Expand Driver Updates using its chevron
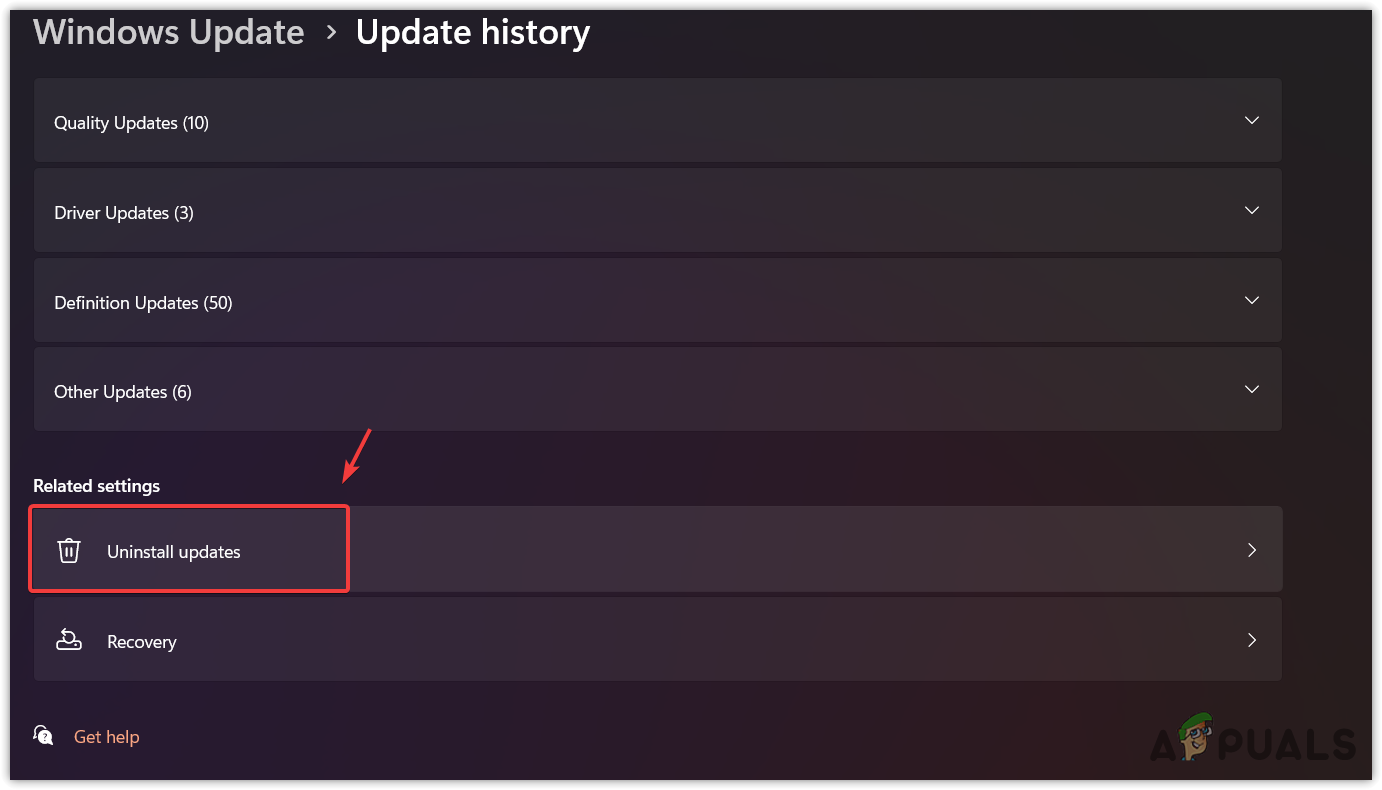The image size is (1382, 790). tap(1251, 211)
